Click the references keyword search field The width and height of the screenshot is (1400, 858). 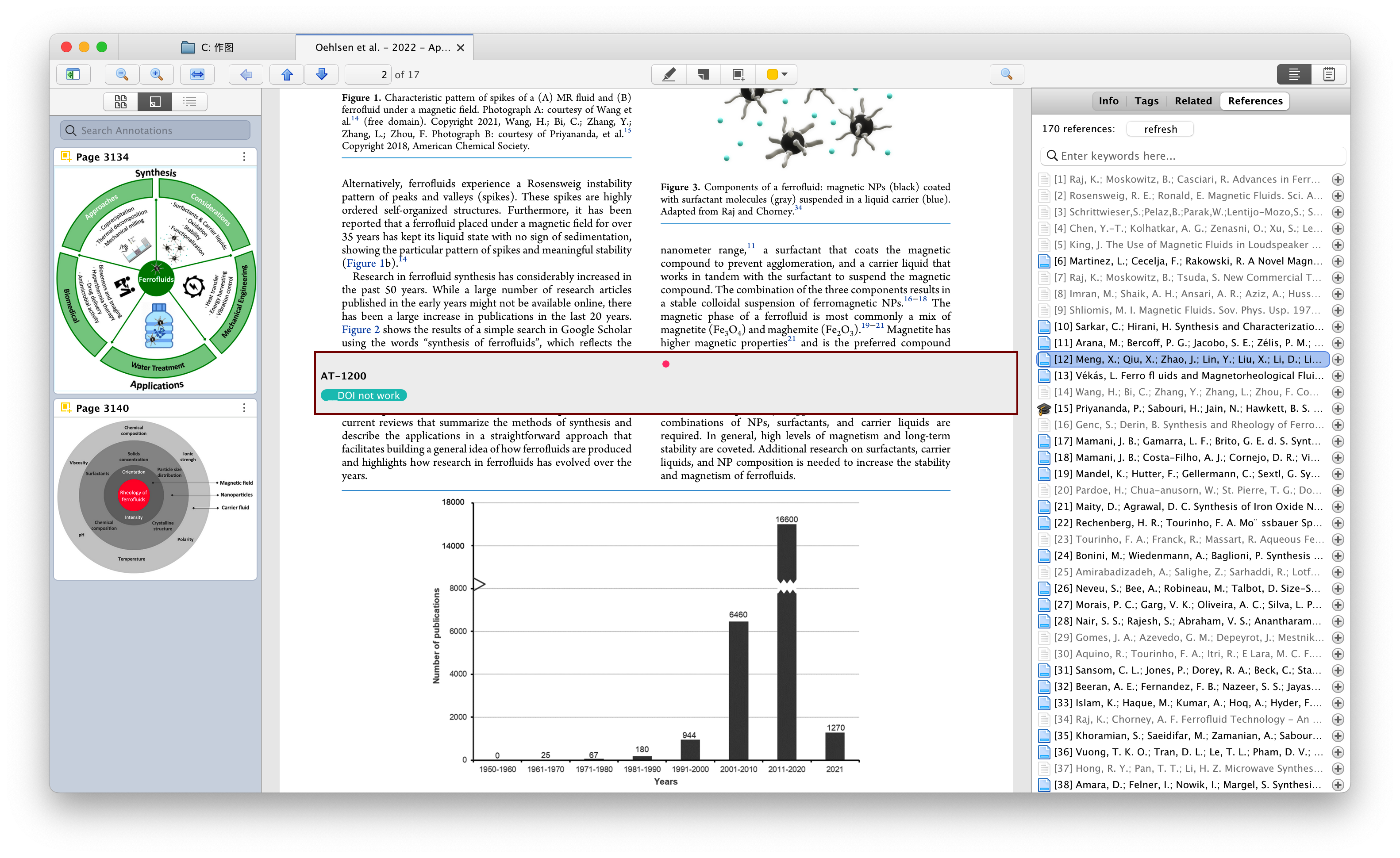click(1194, 156)
